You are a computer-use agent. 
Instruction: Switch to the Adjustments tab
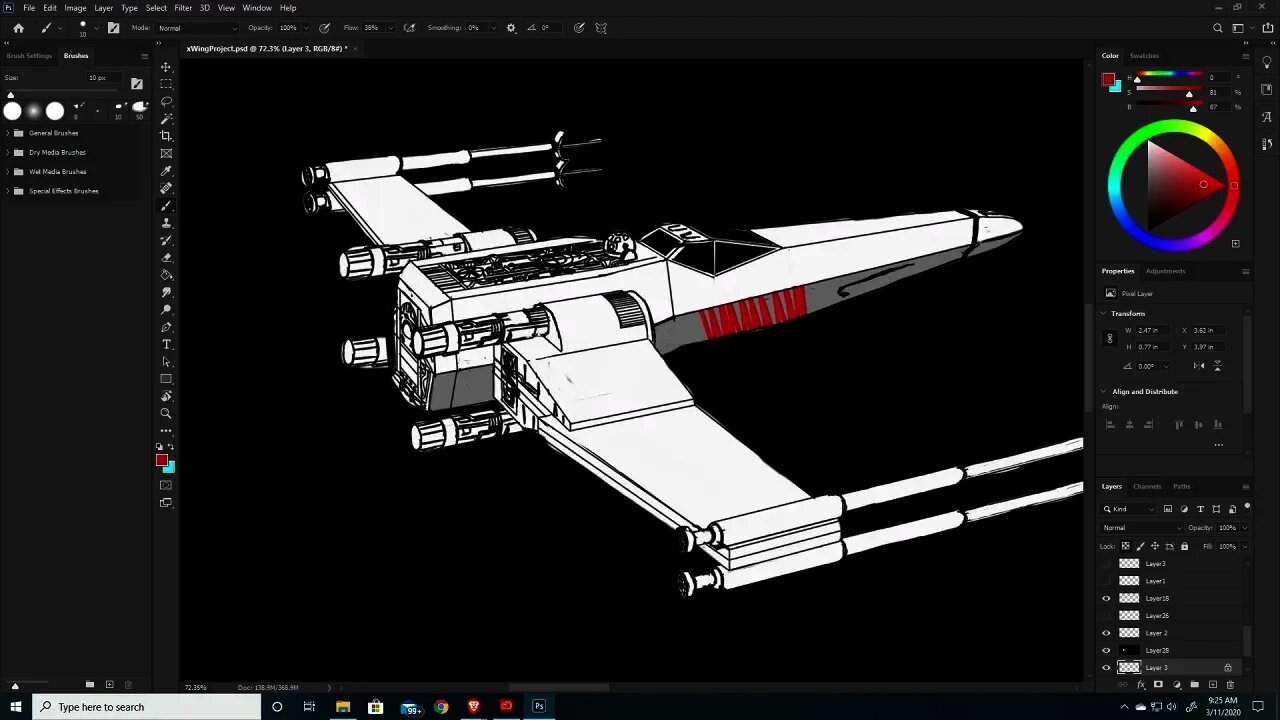click(1165, 271)
